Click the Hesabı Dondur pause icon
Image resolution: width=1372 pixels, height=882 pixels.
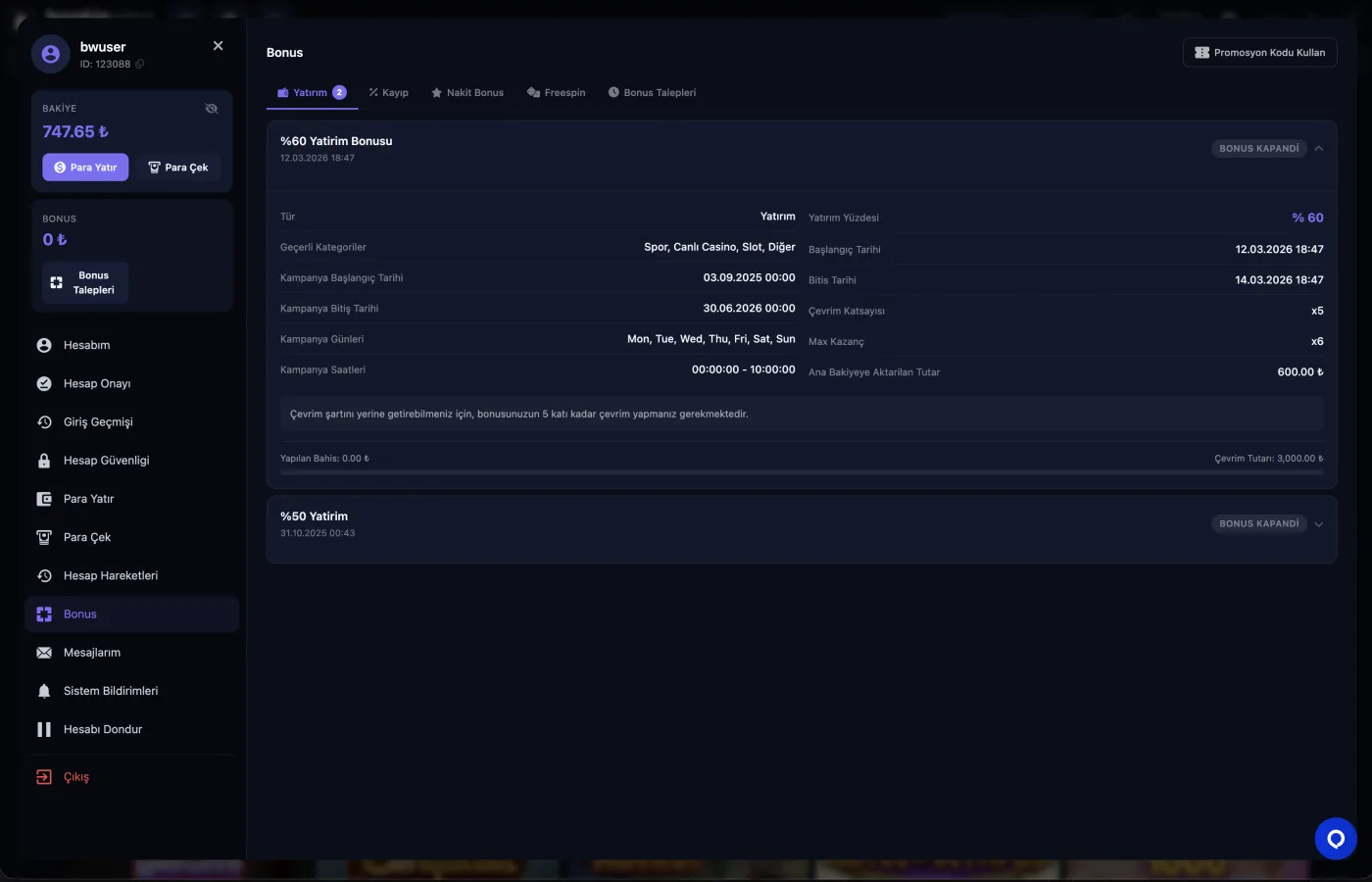[44, 729]
